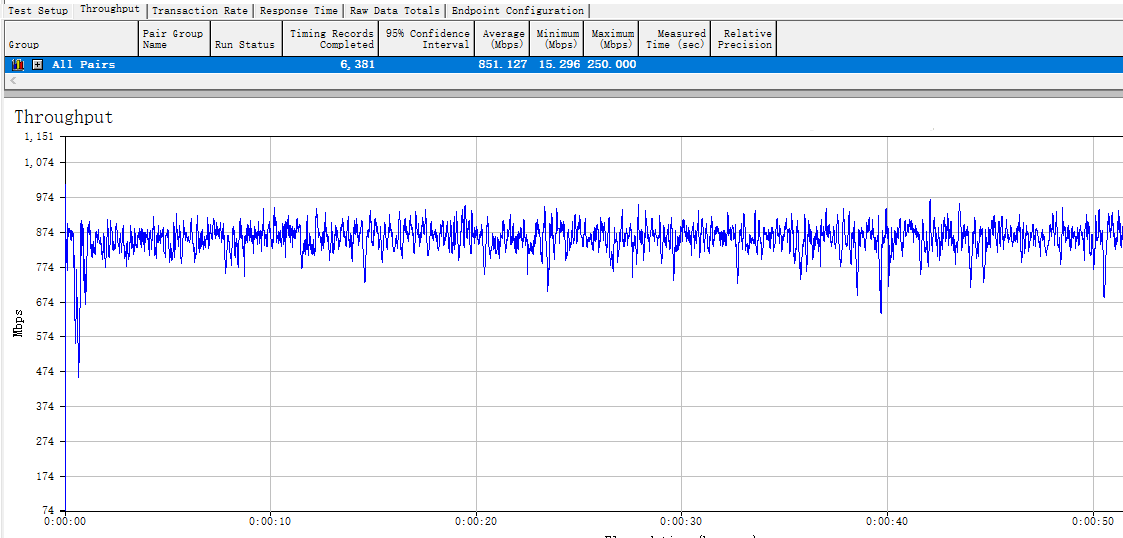Image resolution: width=1123 pixels, height=538 pixels.
Task: Click the Throughput tab
Action: (110, 9)
